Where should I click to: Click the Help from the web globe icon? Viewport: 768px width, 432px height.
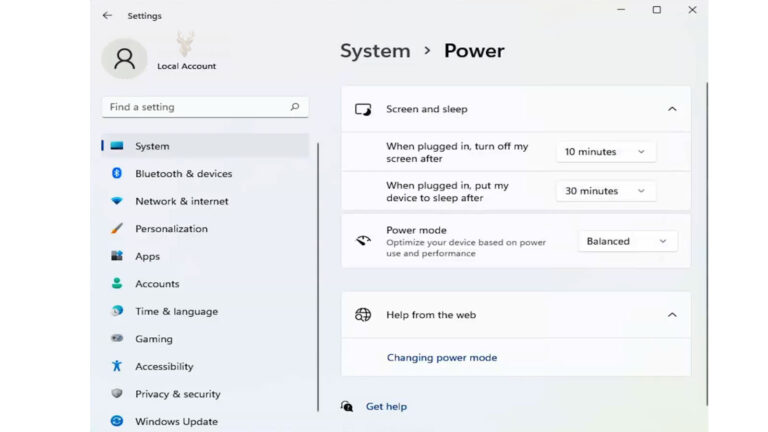coord(363,314)
